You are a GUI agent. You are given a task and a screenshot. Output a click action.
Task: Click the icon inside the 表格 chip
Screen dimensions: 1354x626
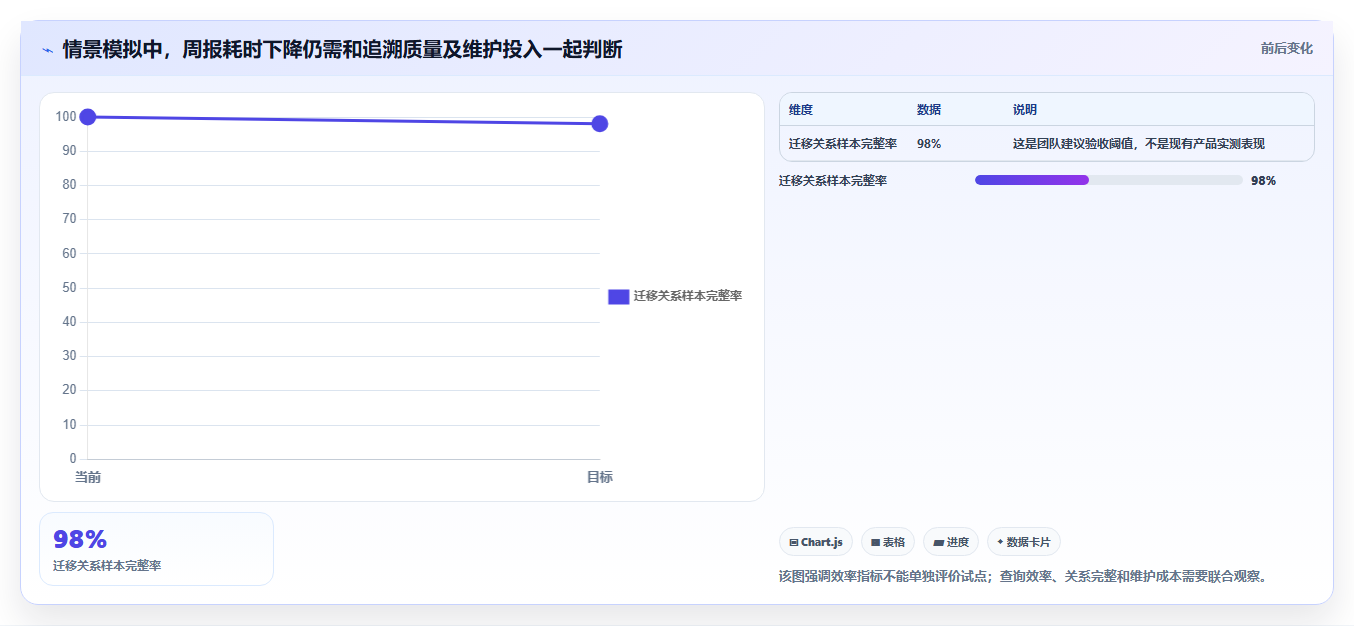click(875, 543)
